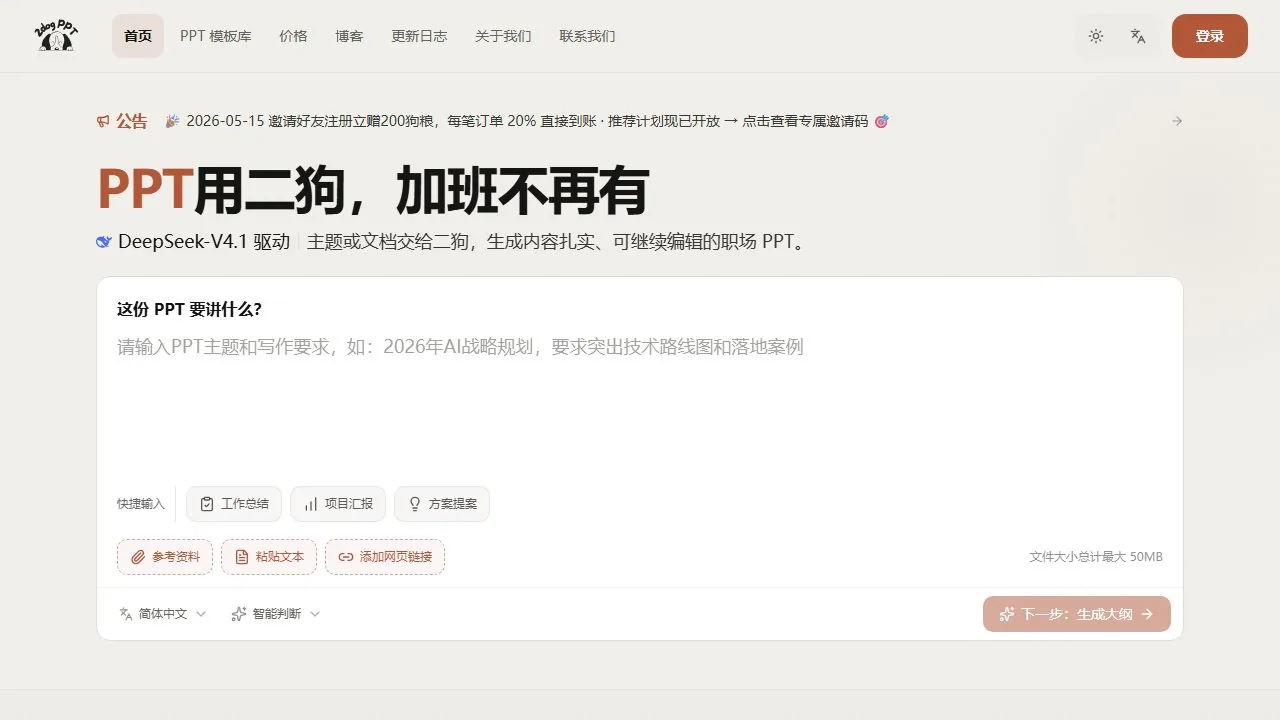Open the 博客 nav item
Screen dimensions: 1280x720
[349, 36]
